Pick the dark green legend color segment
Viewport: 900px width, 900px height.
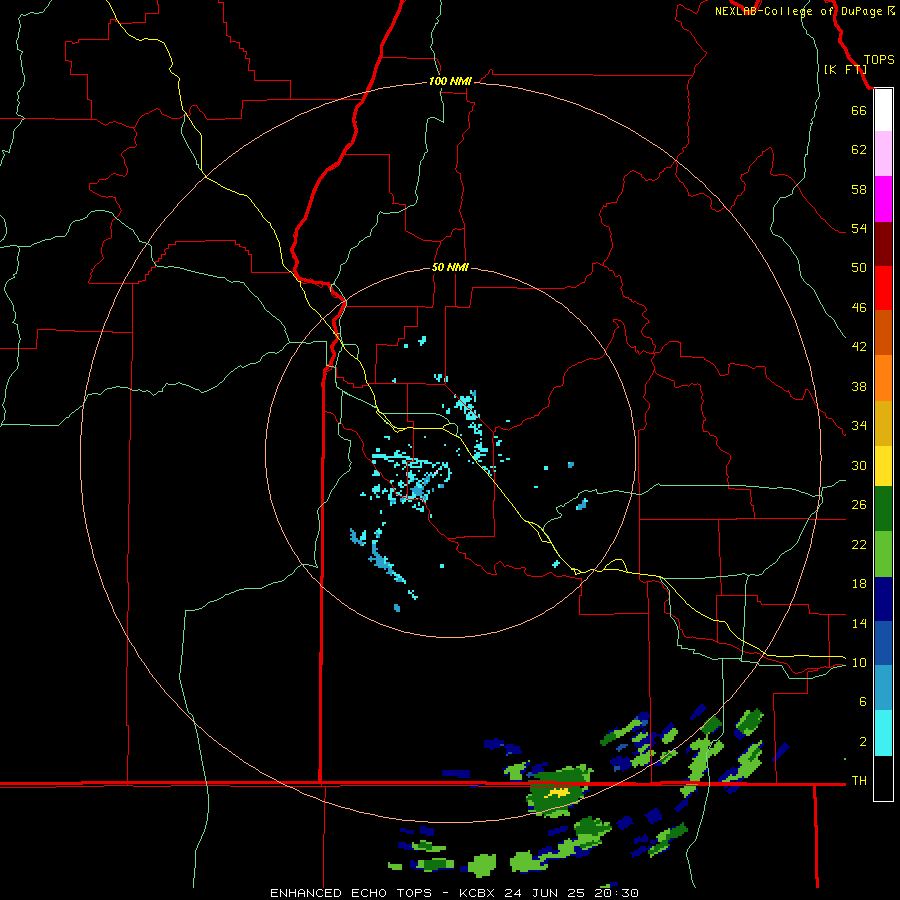[883, 509]
